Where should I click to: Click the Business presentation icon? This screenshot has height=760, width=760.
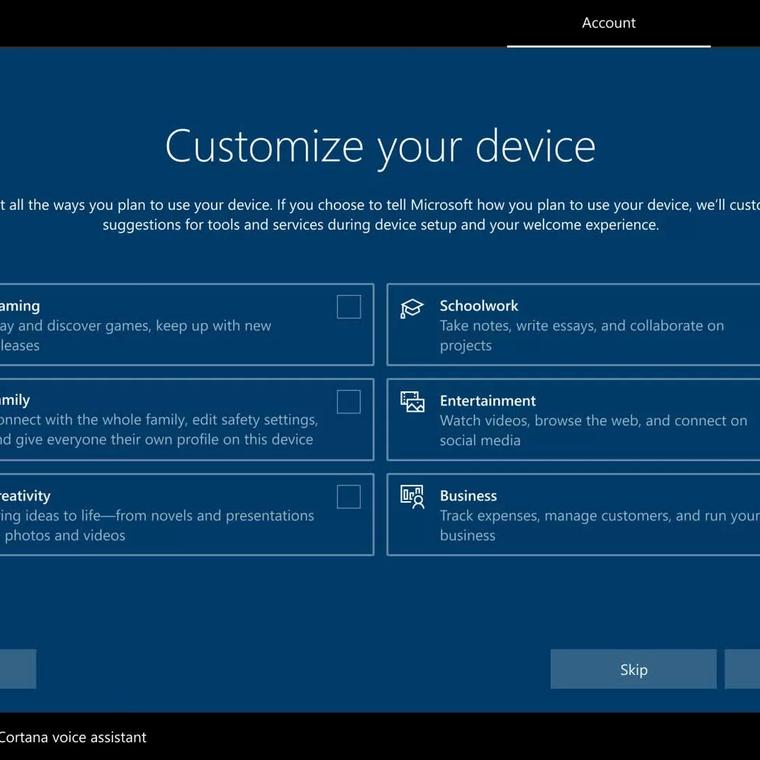412,497
